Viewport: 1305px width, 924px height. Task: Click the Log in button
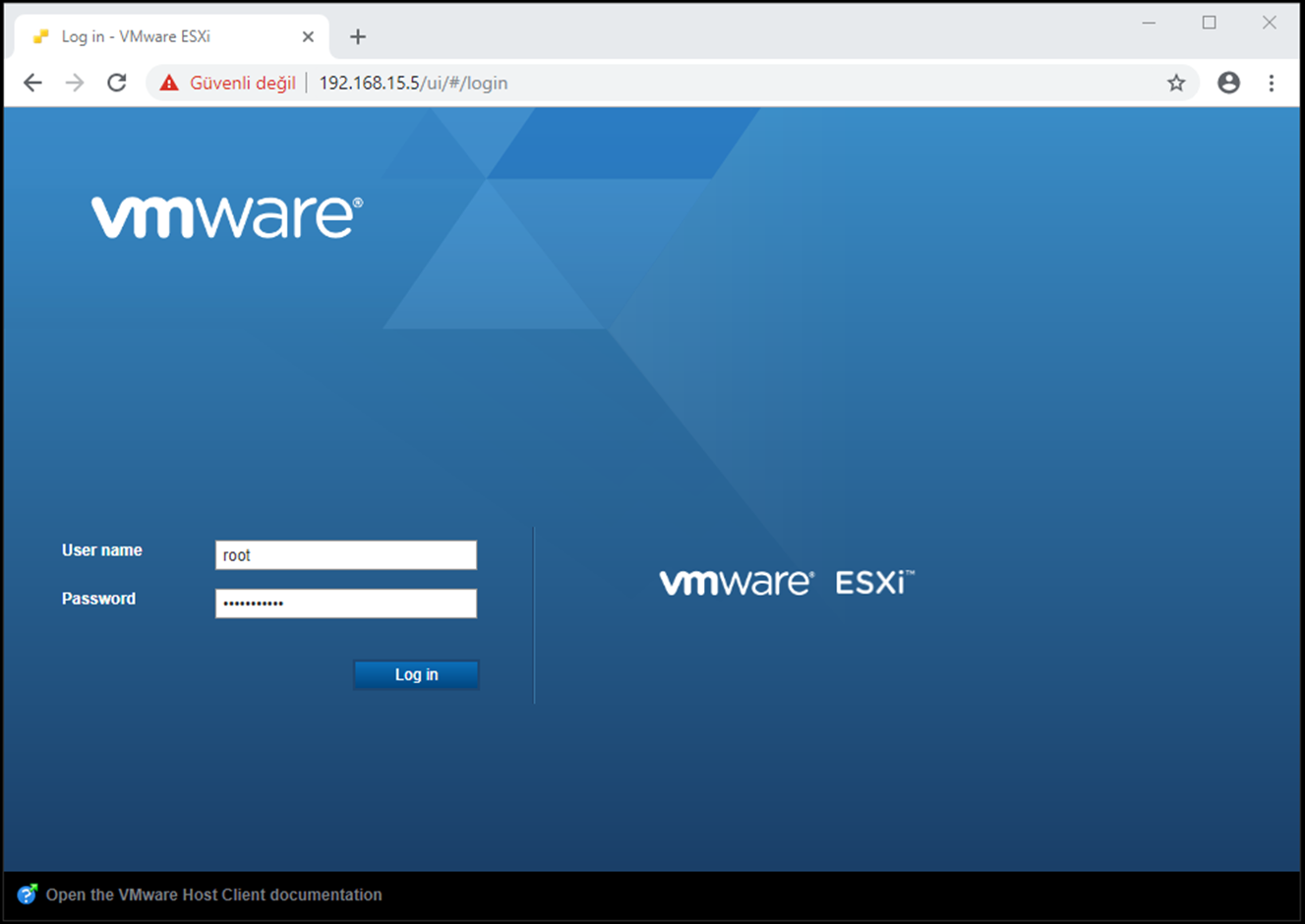pyautogui.click(x=416, y=674)
